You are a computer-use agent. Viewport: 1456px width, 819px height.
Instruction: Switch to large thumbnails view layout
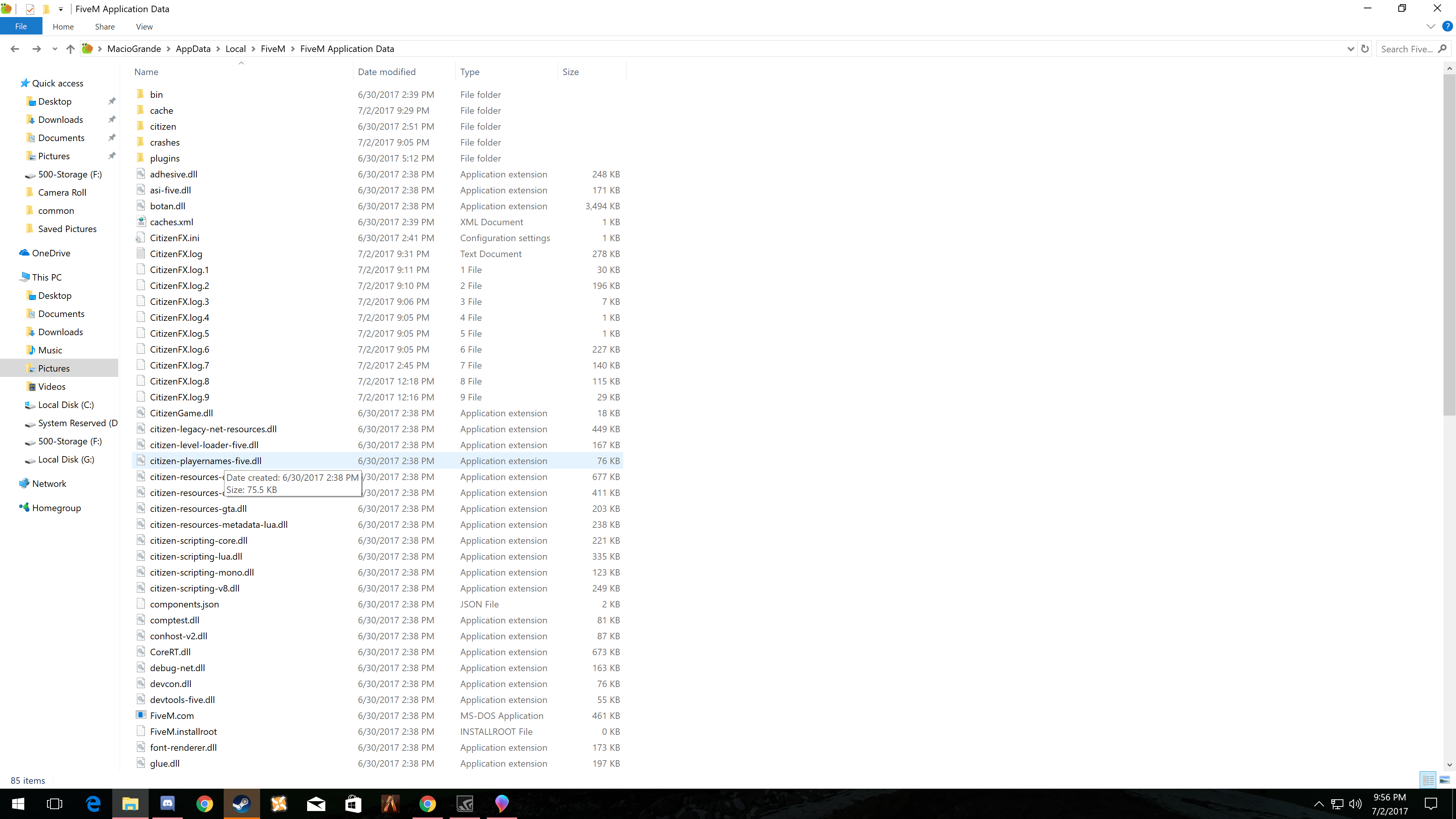[x=1444, y=781]
